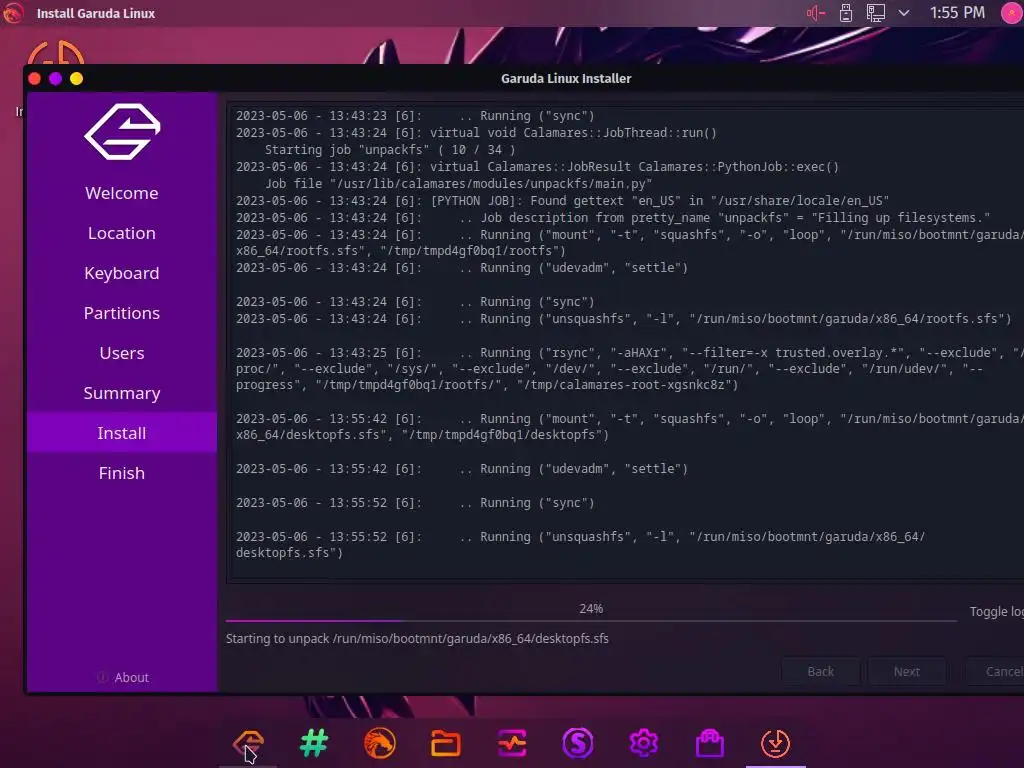The width and height of the screenshot is (1024, 768).
Task: Open the software store bag dock icon
Action: pos(710,743)
